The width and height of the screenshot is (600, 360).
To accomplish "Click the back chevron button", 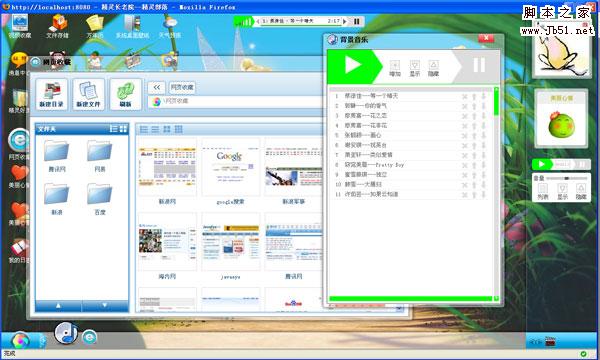I will (157, 88).
